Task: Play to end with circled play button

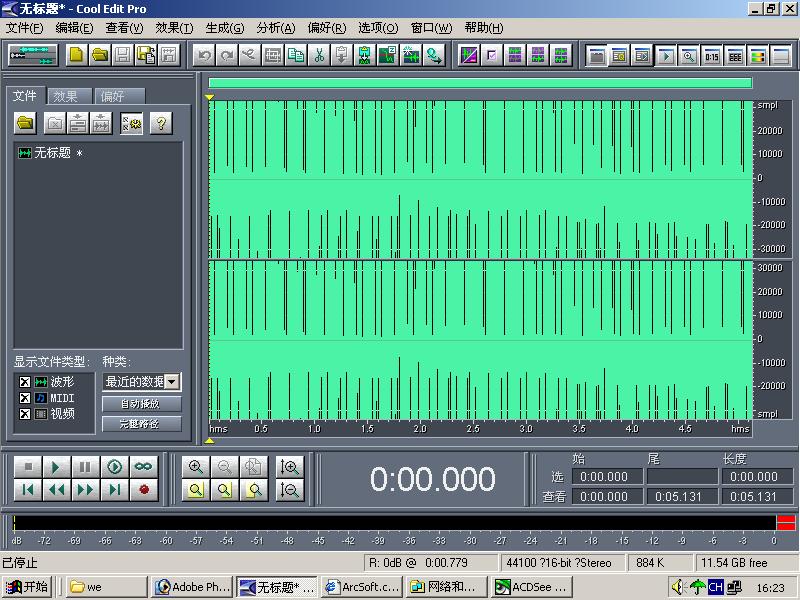Action: tap(114, 467)
